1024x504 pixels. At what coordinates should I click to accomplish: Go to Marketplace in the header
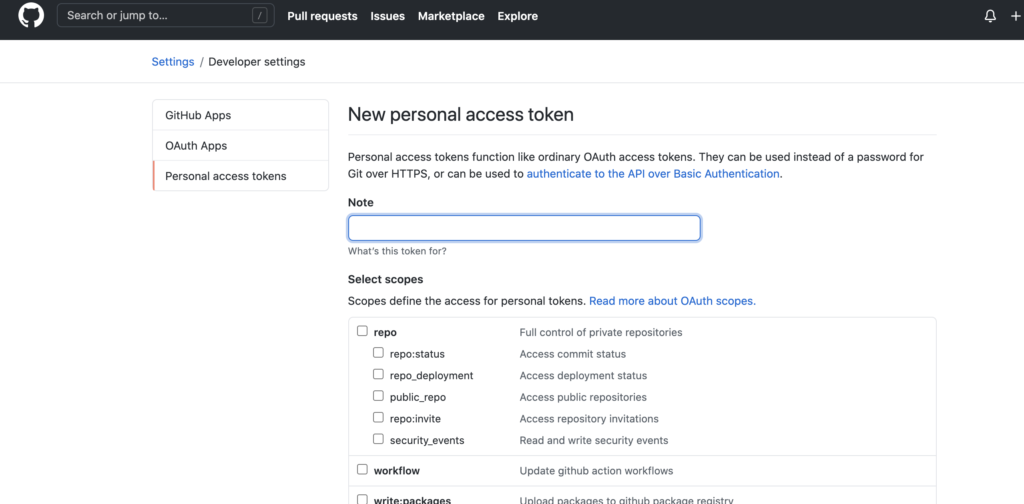point(451,16)
